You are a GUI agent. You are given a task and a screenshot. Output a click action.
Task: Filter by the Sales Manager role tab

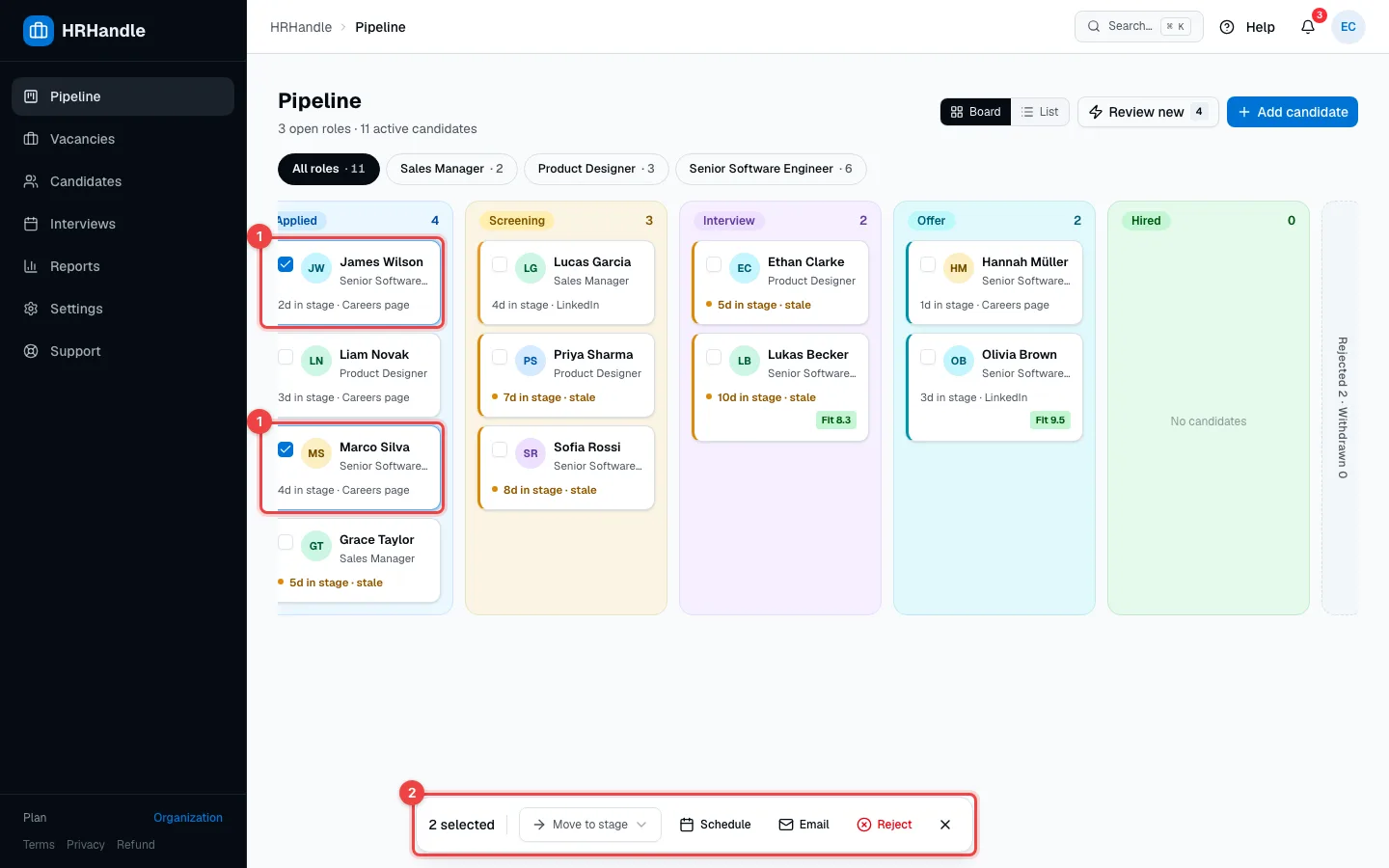click(x=451, y=169)
